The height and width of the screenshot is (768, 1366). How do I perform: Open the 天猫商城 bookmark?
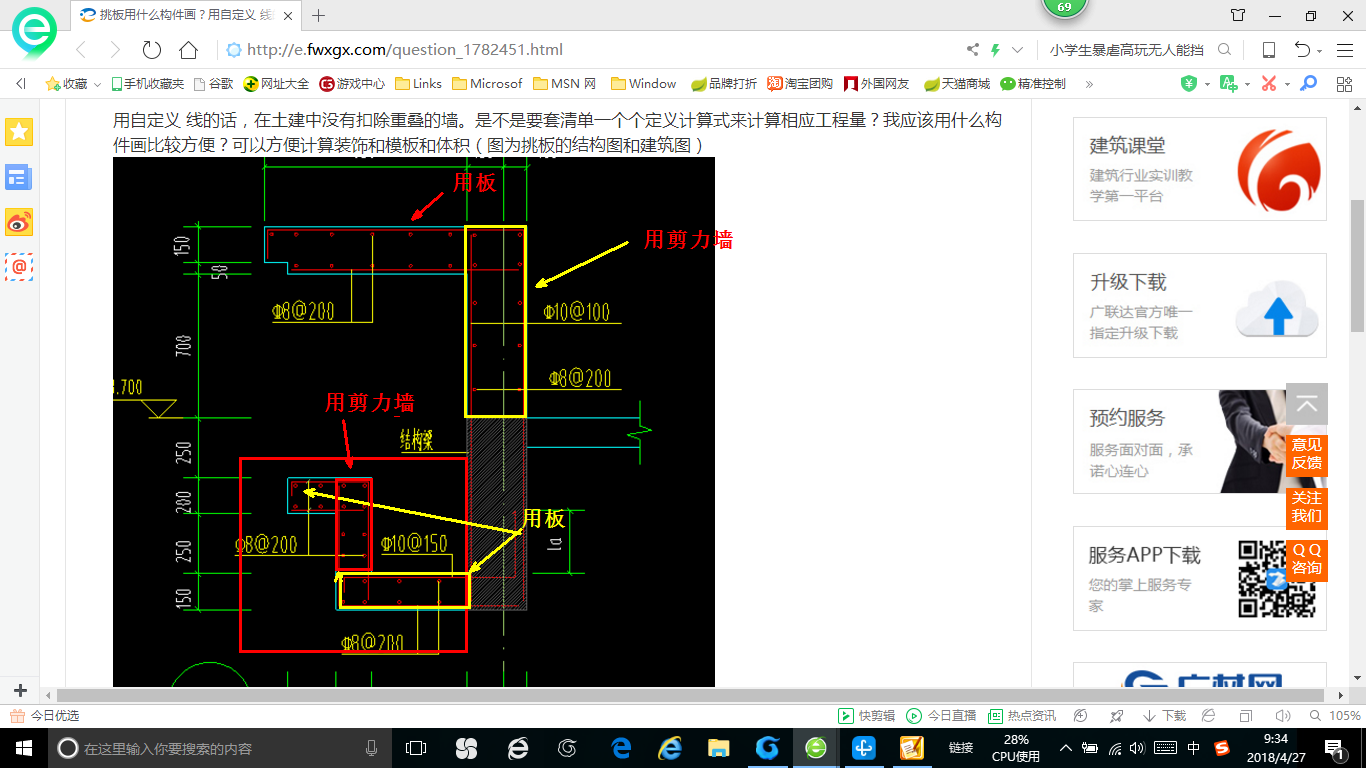click(x=957, y=84)
